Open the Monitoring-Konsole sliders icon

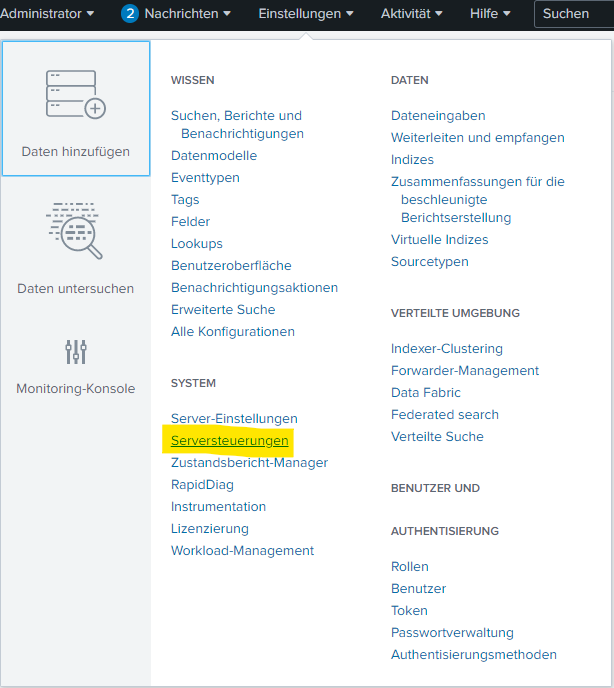[x=76, y=352]
